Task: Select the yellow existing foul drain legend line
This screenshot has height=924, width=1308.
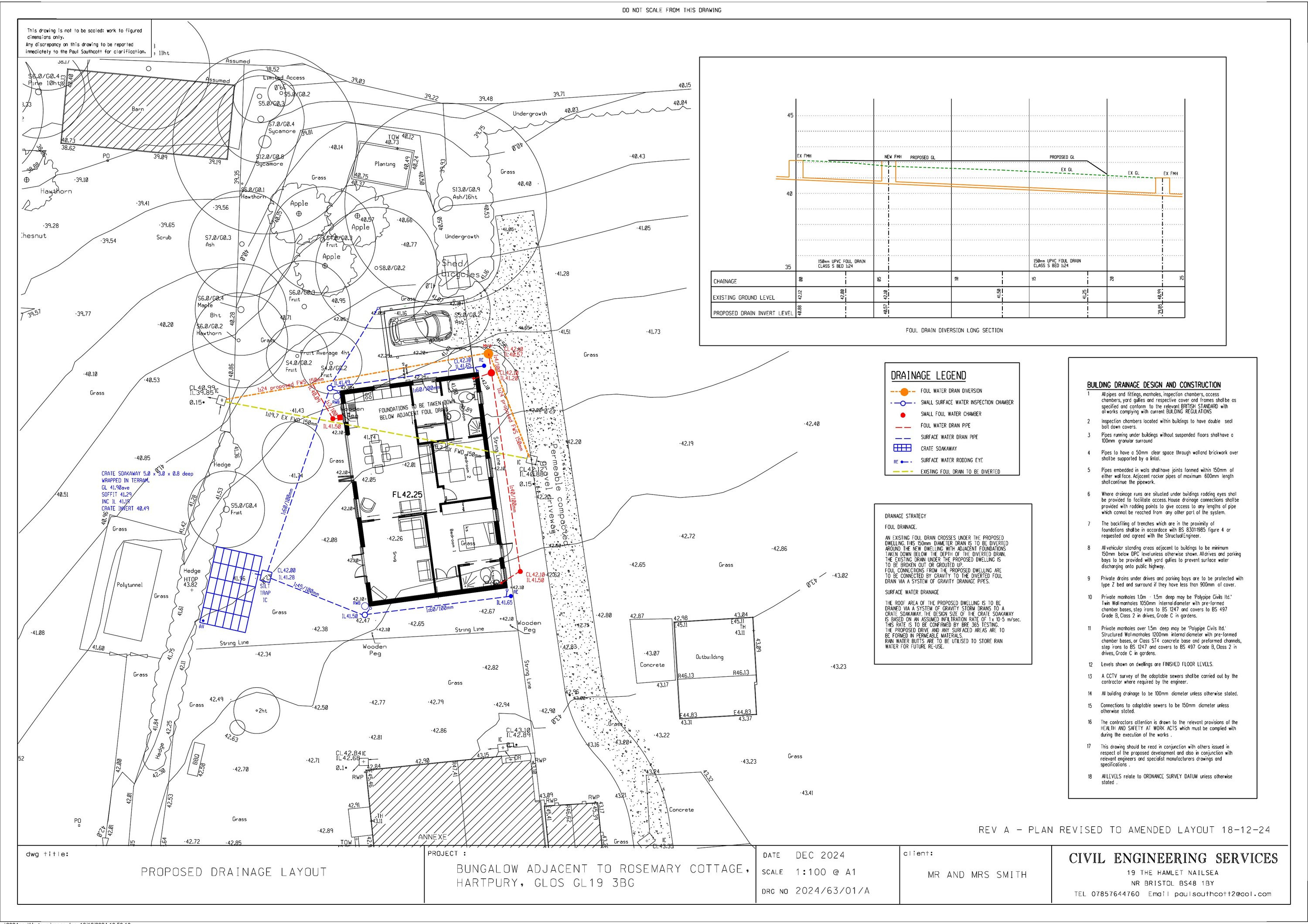Action: [903, 472]
